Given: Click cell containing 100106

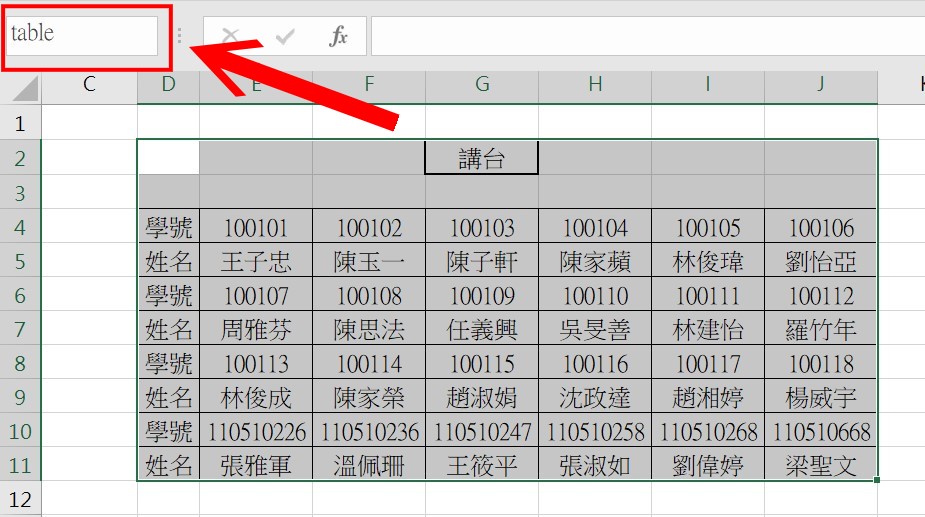Looking at the screenshot, I should [x=821, y=227].
